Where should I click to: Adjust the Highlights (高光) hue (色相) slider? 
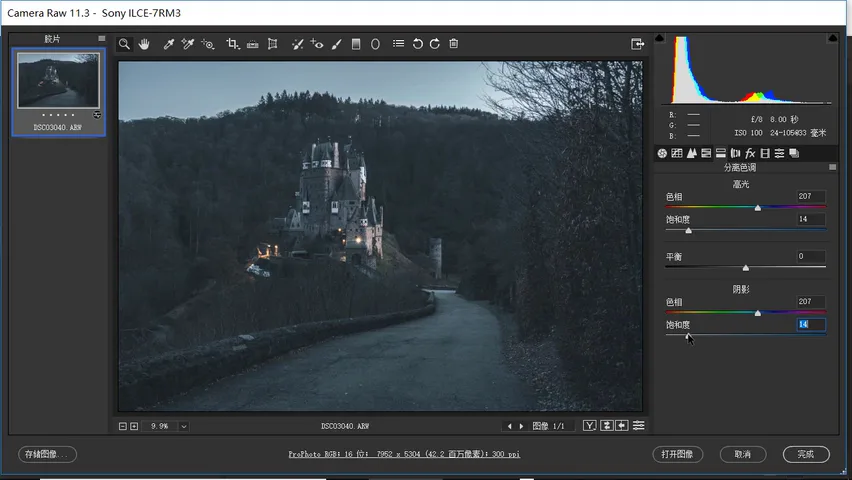757,208
